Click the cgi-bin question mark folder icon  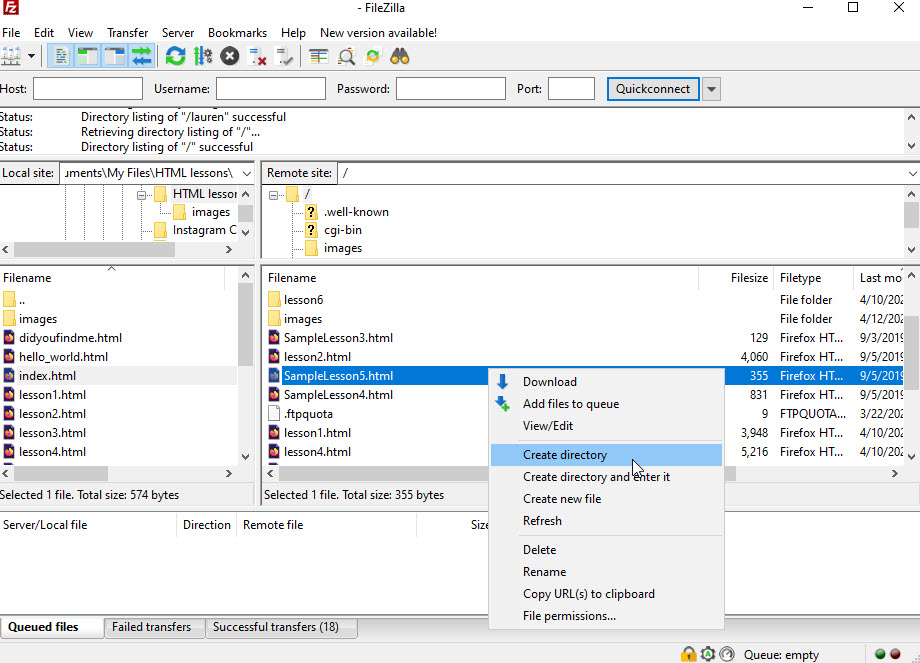pyautogui.click(x=311, y=230)
